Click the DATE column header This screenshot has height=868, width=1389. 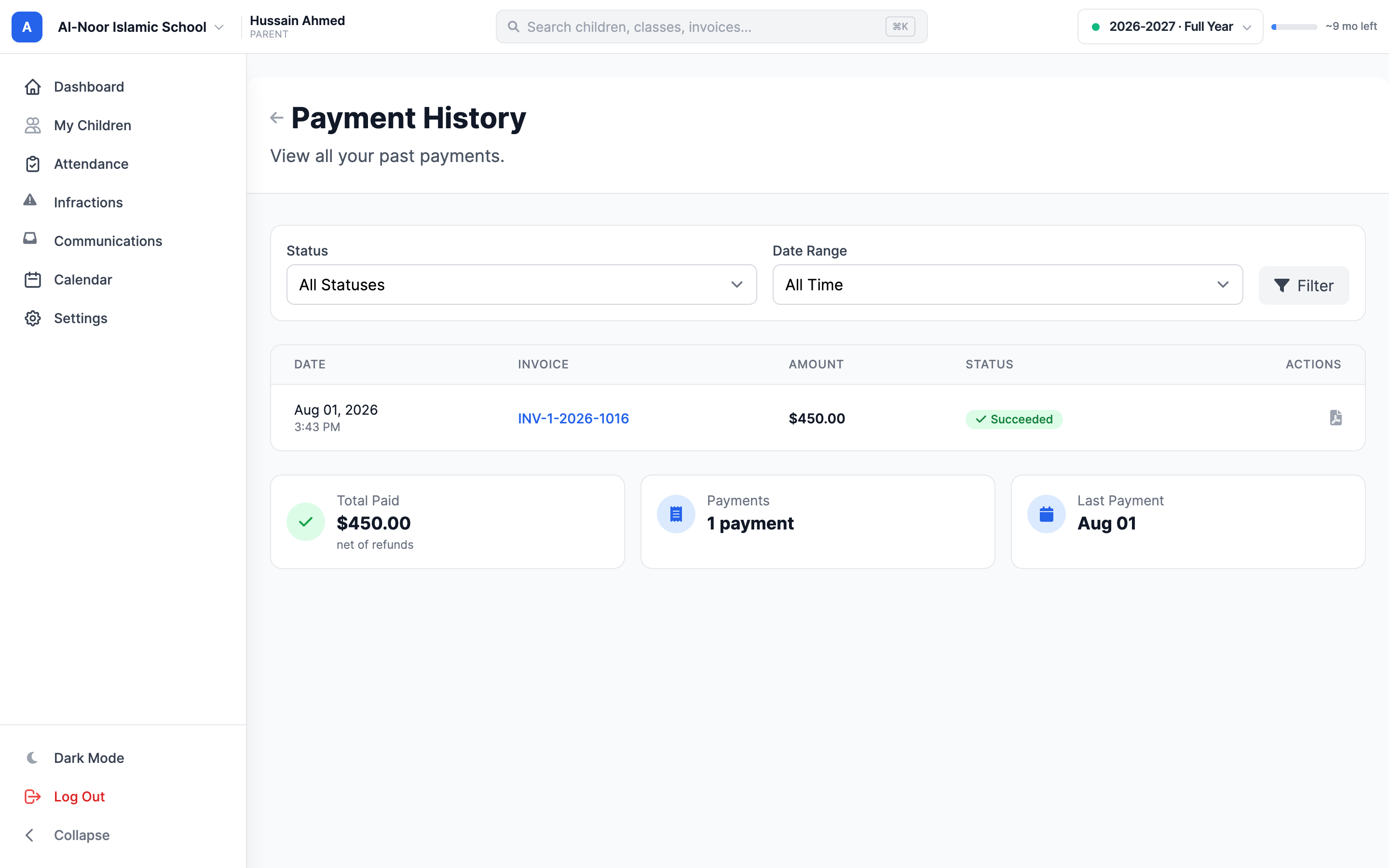310,364
